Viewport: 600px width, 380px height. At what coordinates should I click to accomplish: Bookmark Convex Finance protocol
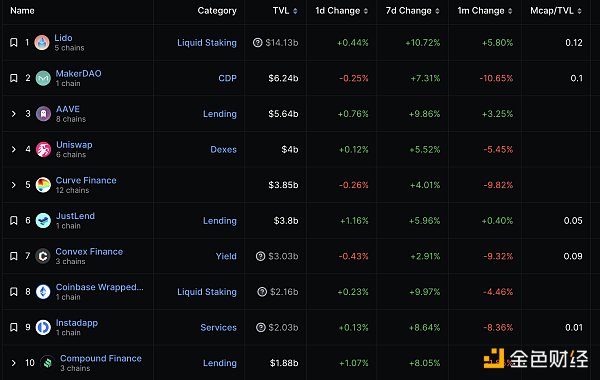coord(14,256)
